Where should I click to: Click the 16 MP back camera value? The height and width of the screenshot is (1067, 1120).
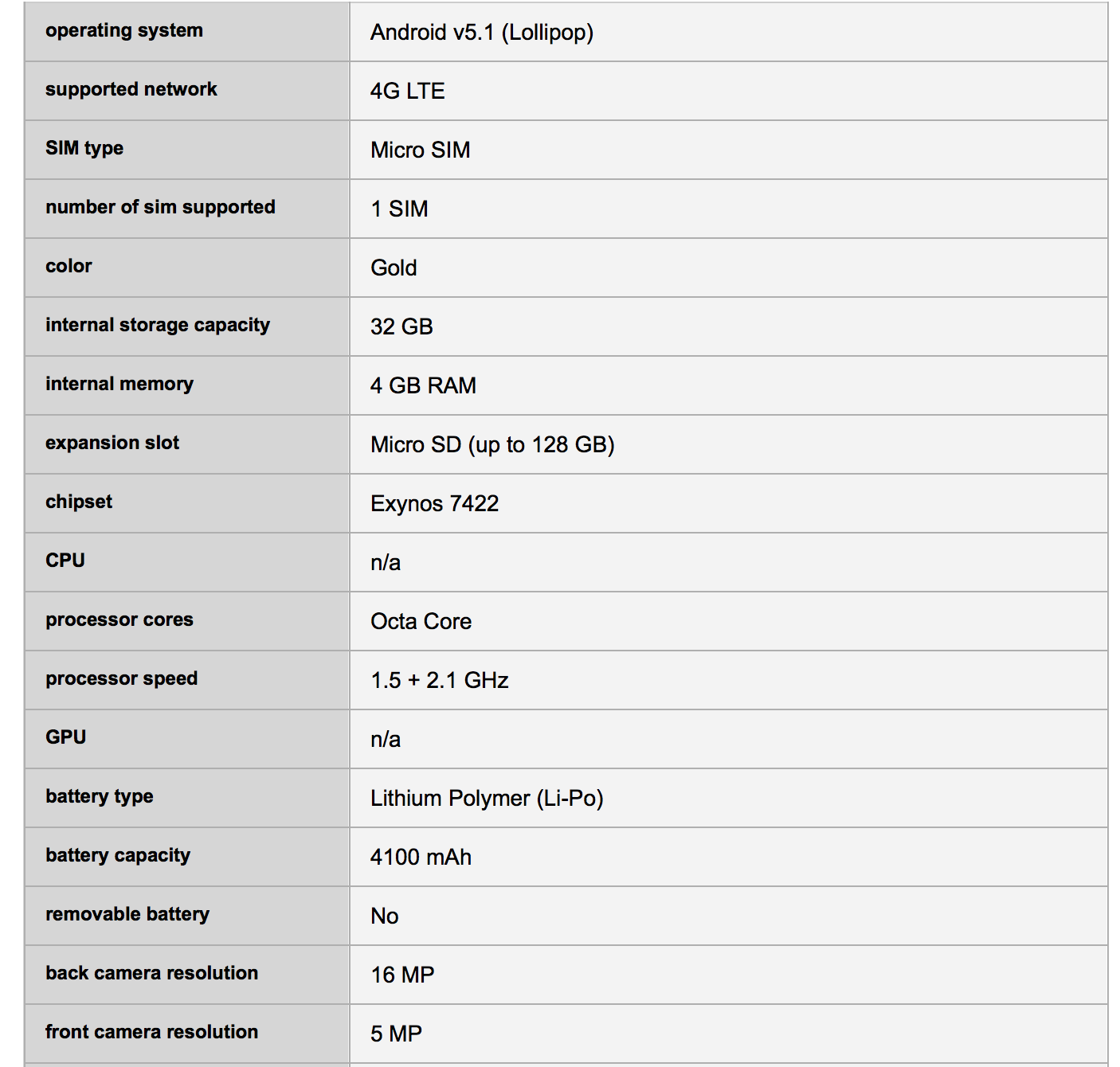coord(402,975)
